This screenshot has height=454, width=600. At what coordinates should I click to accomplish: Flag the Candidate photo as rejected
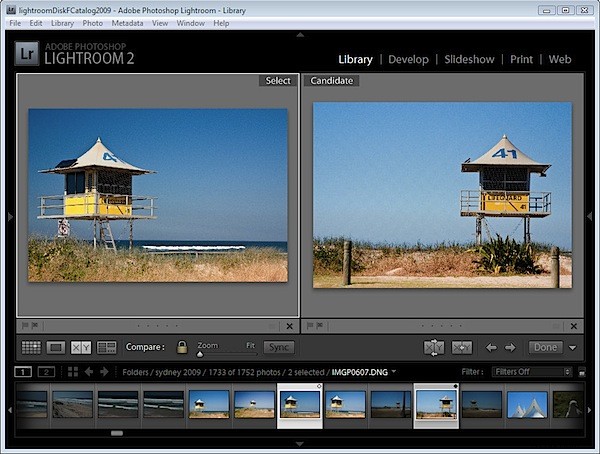pyautogui.click(x=320, y=326)
